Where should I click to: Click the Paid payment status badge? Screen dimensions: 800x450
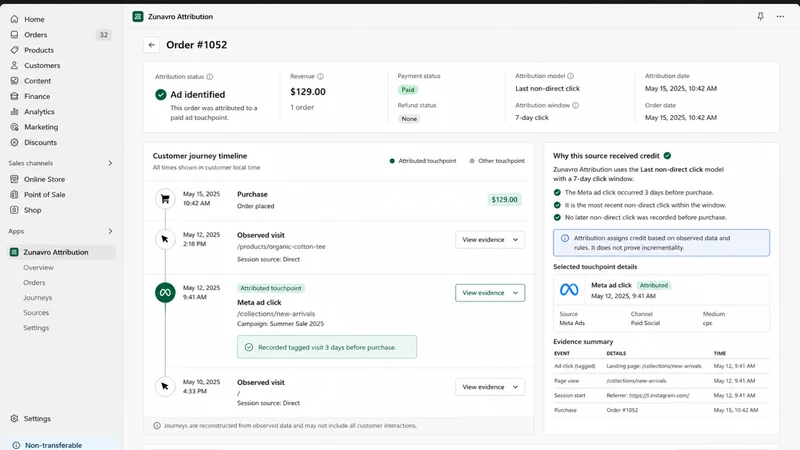click(x=408, y=90)
